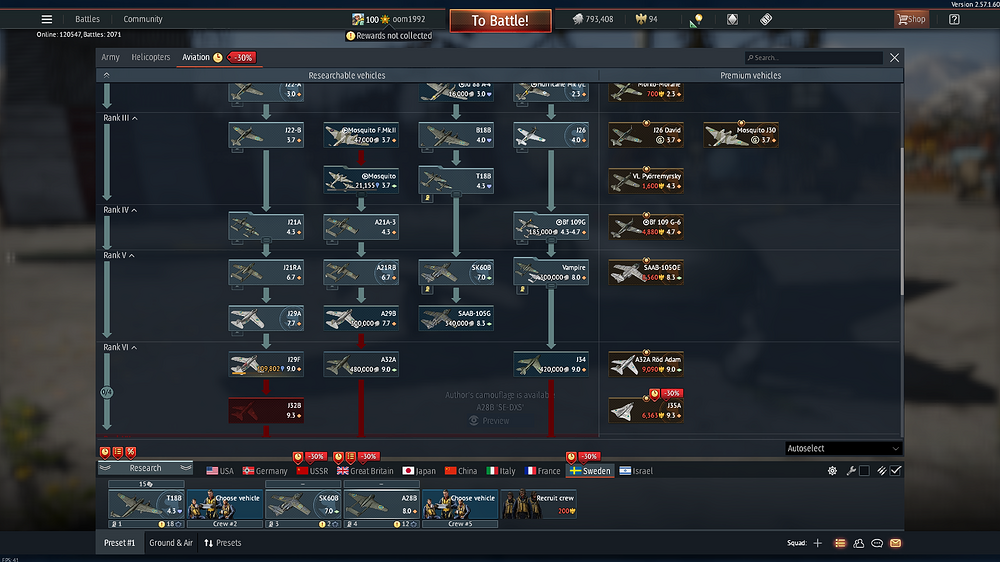
Task: Add a squad member plus icon
Action: [818, 543]
